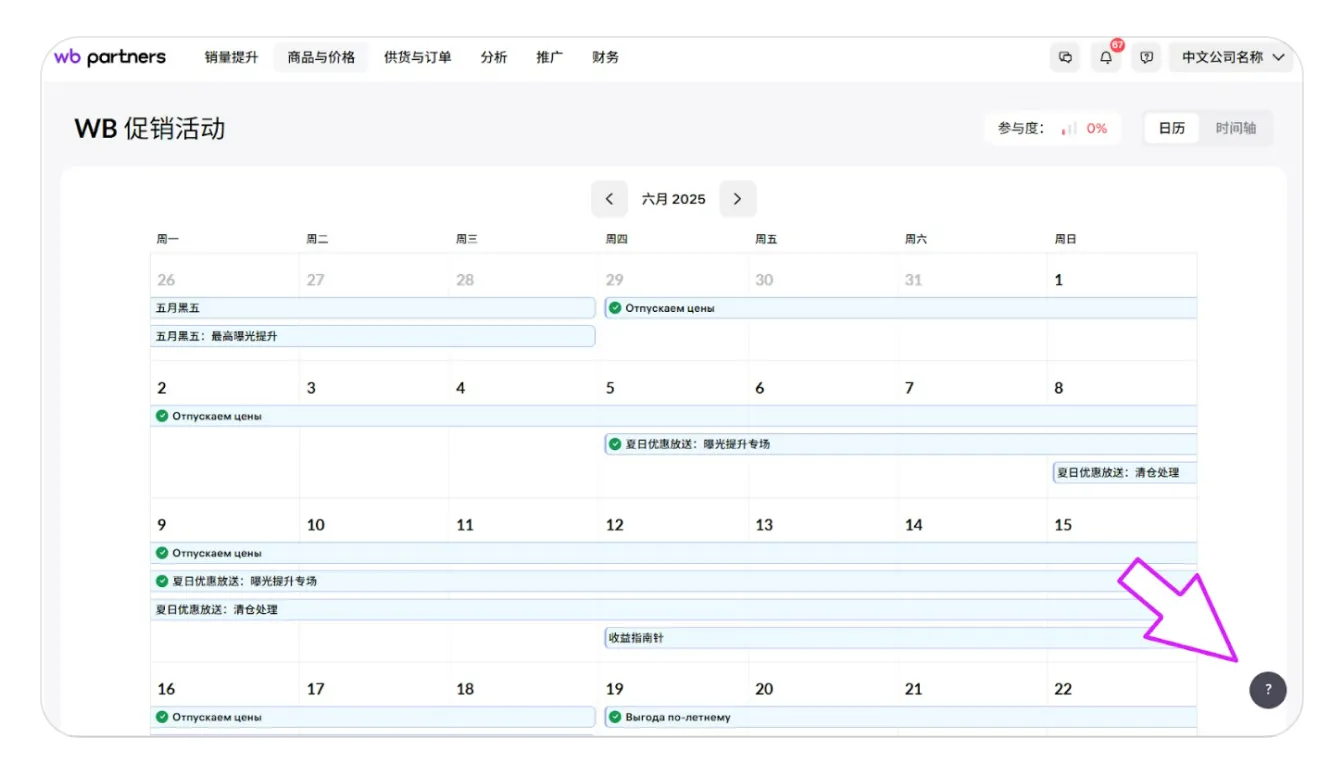
Task: Open the 供货与订单 menu item
Action: pos(417,58)
